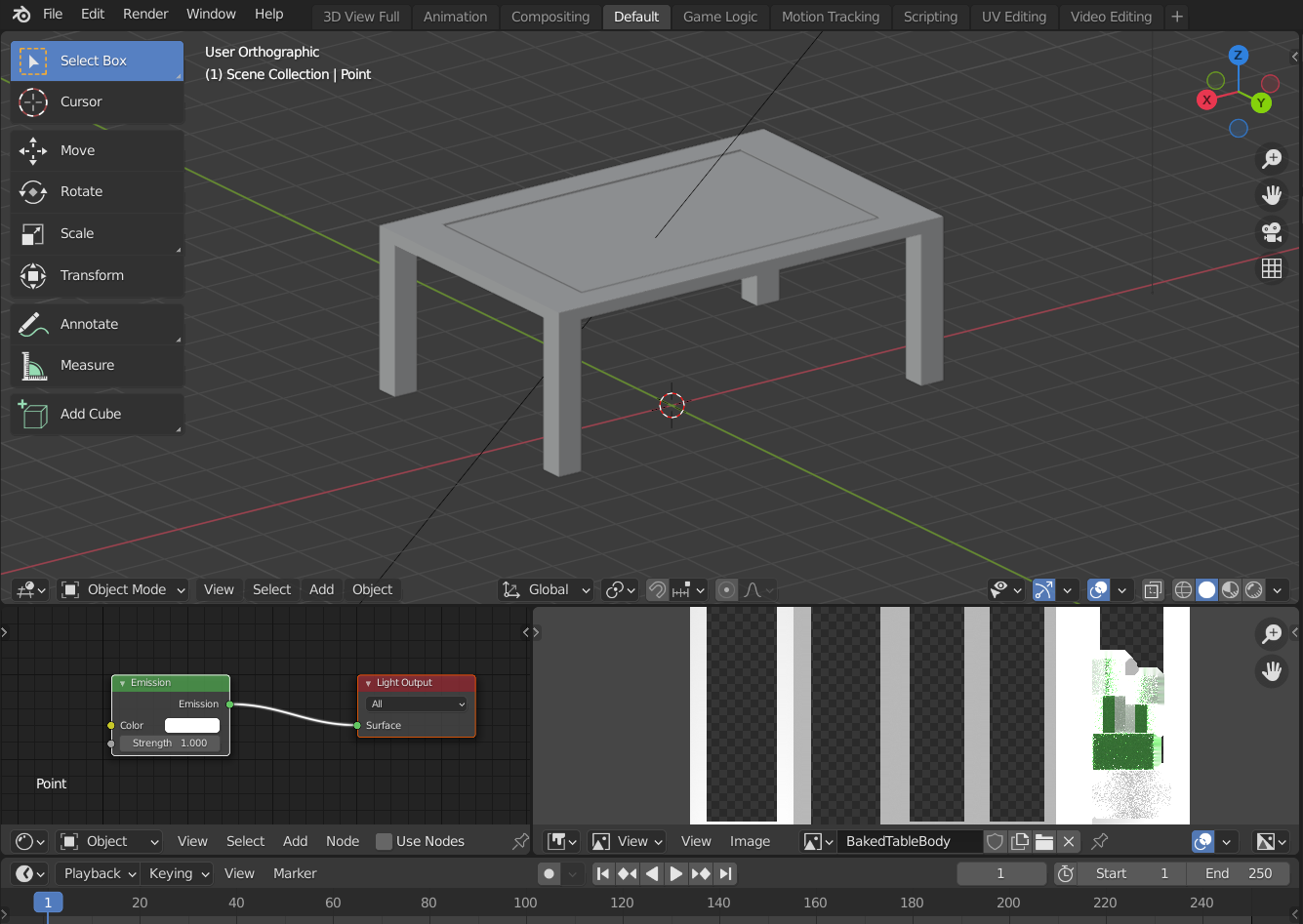Switch orthographic/perspective with grid icon
The width and height of the screenshot is (1303, 924).
1272,268
